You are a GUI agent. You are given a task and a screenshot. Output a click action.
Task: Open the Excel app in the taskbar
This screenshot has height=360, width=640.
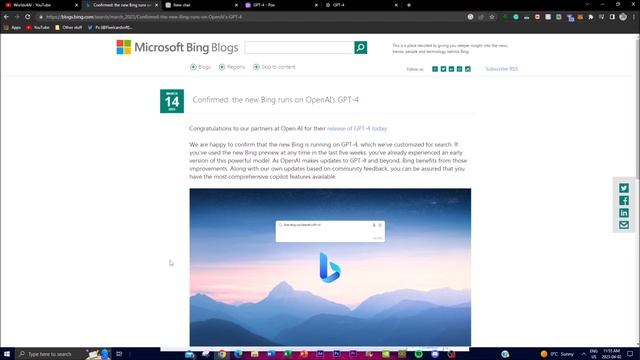pos(287,354)
